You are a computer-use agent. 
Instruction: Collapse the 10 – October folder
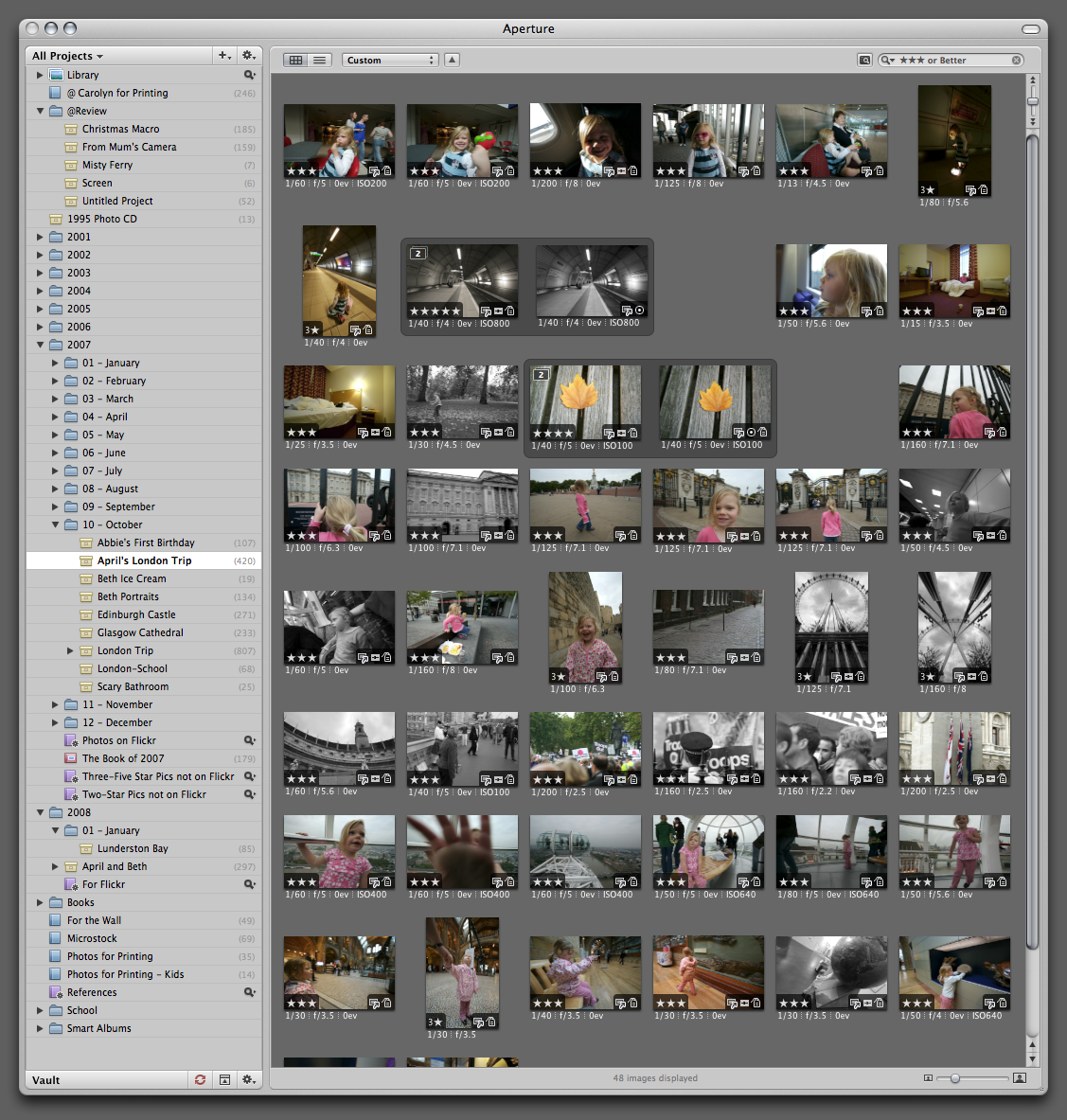[55, 524]
